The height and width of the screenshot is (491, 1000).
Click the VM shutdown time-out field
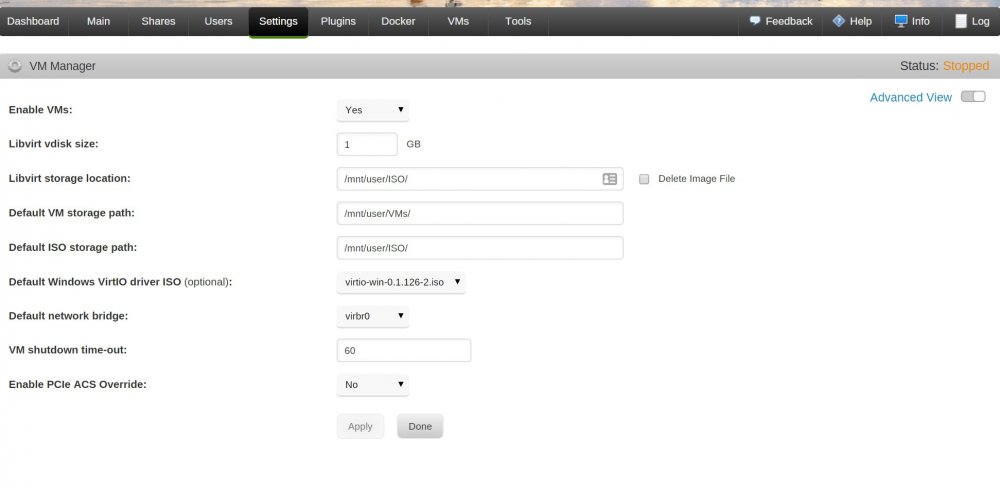[x=404, y=351]
